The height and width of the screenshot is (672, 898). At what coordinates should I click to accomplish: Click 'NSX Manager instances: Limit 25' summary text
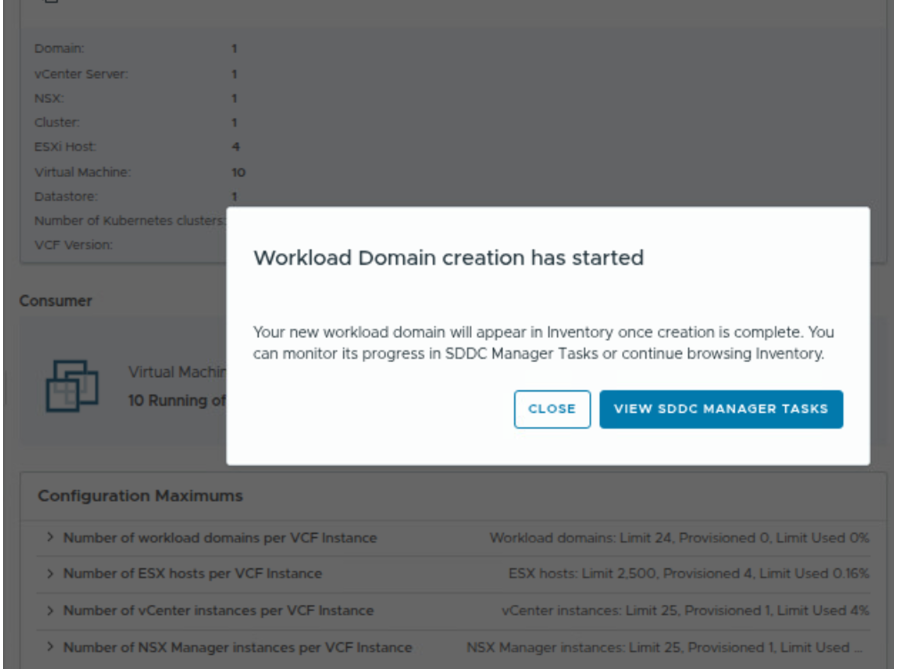click(x=664, y=647)
